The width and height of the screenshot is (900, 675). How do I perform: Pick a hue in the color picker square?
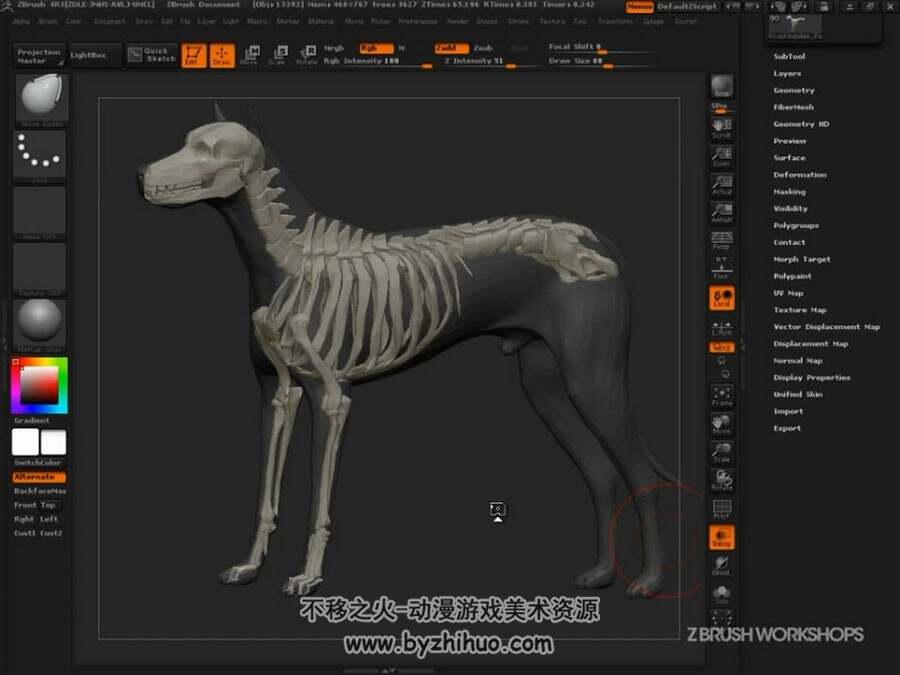39,385
